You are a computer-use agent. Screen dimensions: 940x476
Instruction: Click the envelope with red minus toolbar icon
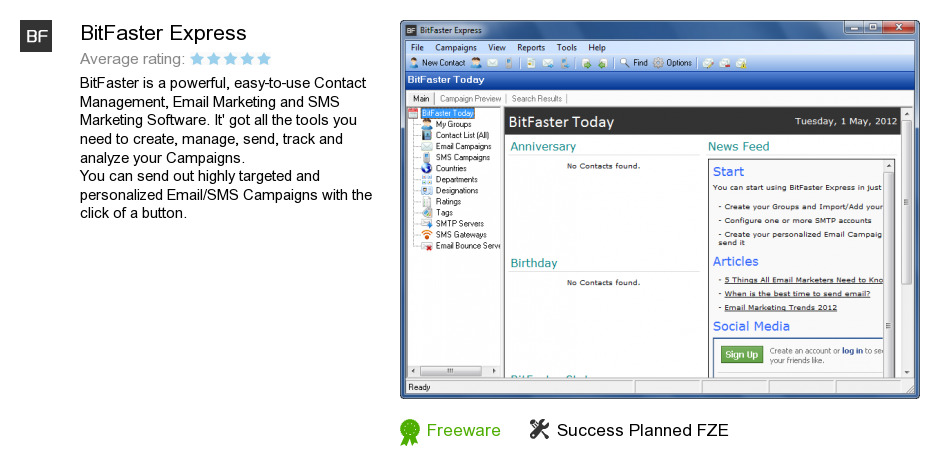point(725,62)
